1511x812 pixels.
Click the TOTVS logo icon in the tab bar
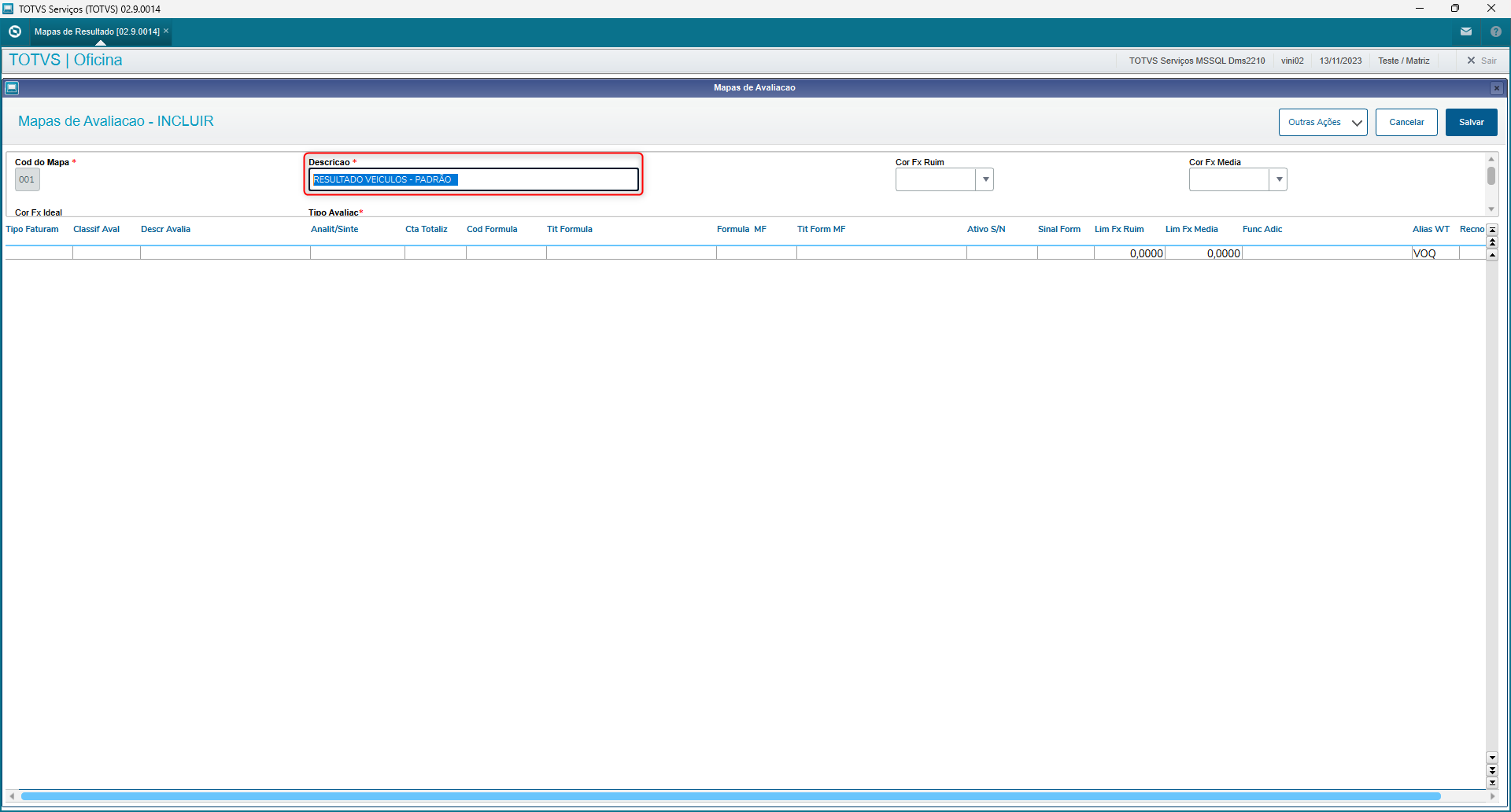(15, 31)
